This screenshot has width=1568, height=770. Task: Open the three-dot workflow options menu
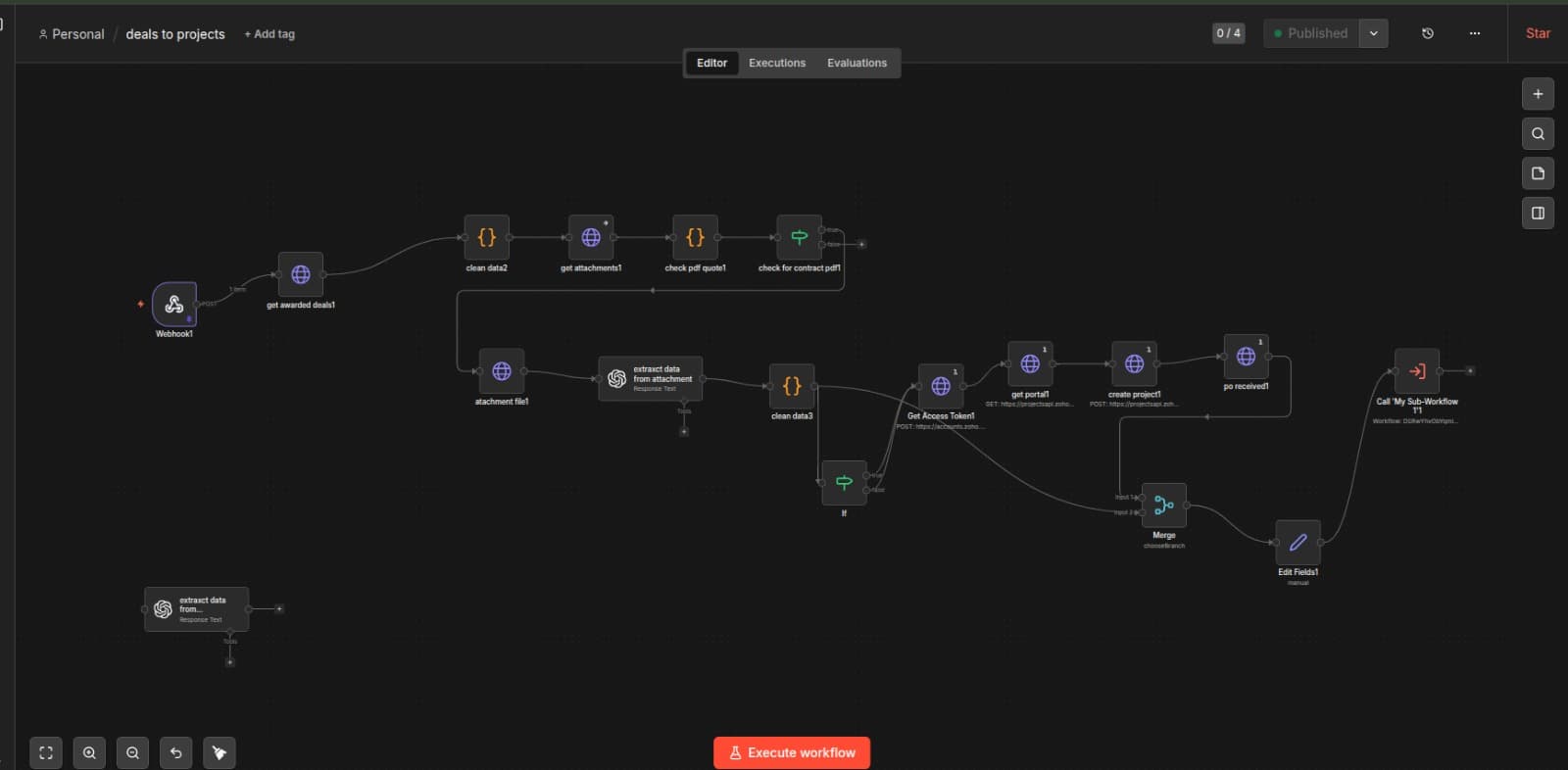pos(1475,33)
